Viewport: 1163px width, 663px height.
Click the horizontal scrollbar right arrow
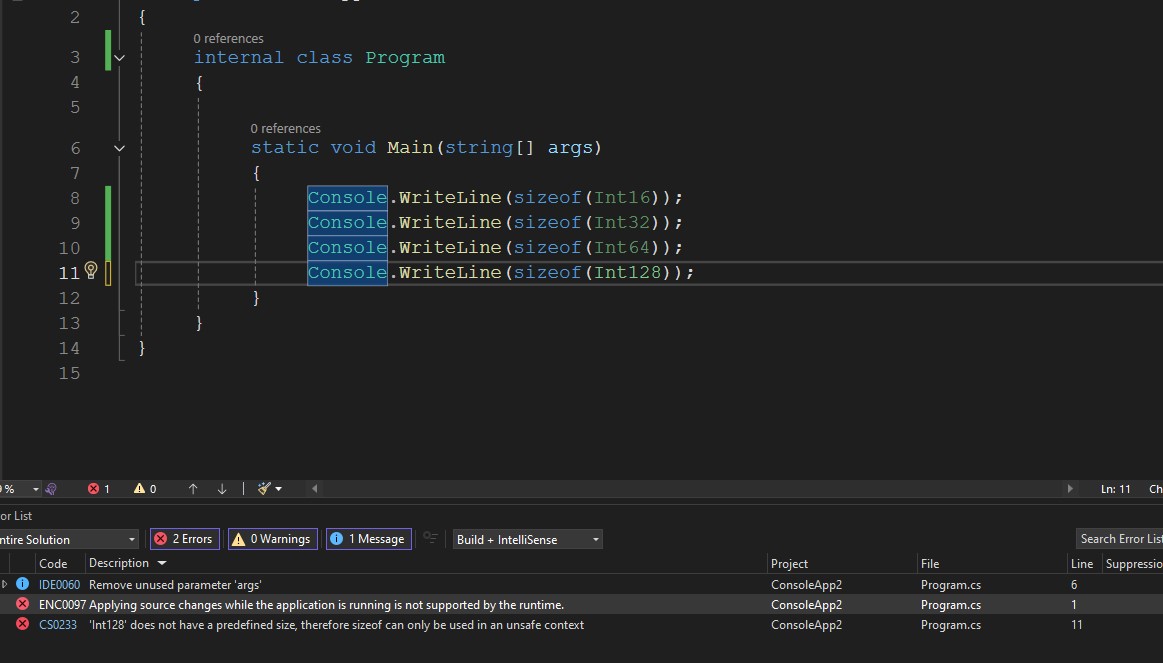[x=1070, y=489]
